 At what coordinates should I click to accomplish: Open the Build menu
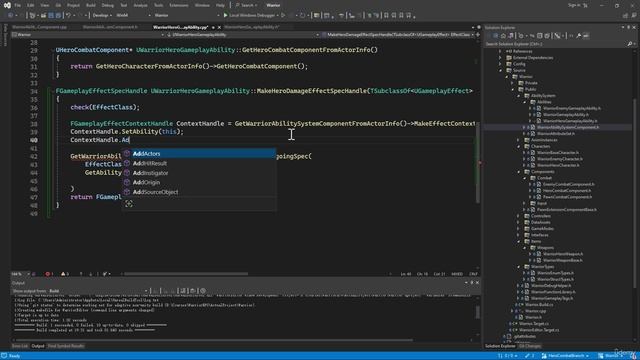tap(91, 5)
